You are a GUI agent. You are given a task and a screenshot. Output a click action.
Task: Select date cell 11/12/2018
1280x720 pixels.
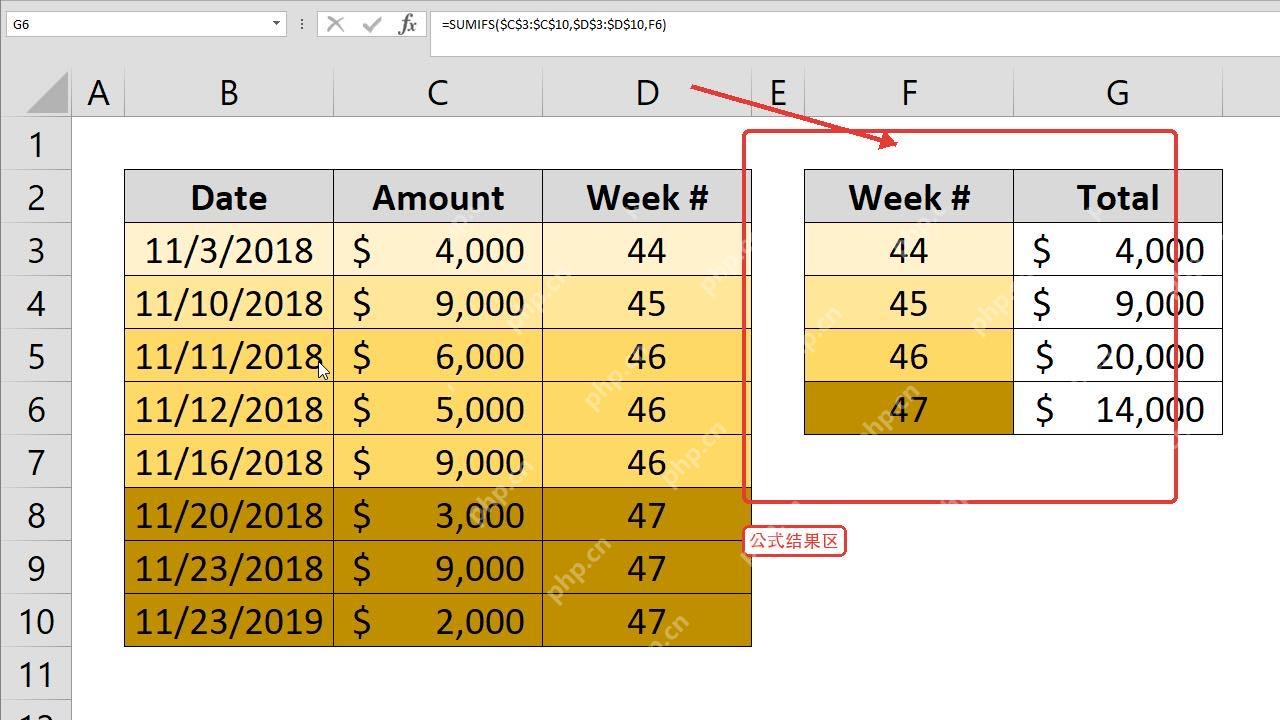pos(229,409)
